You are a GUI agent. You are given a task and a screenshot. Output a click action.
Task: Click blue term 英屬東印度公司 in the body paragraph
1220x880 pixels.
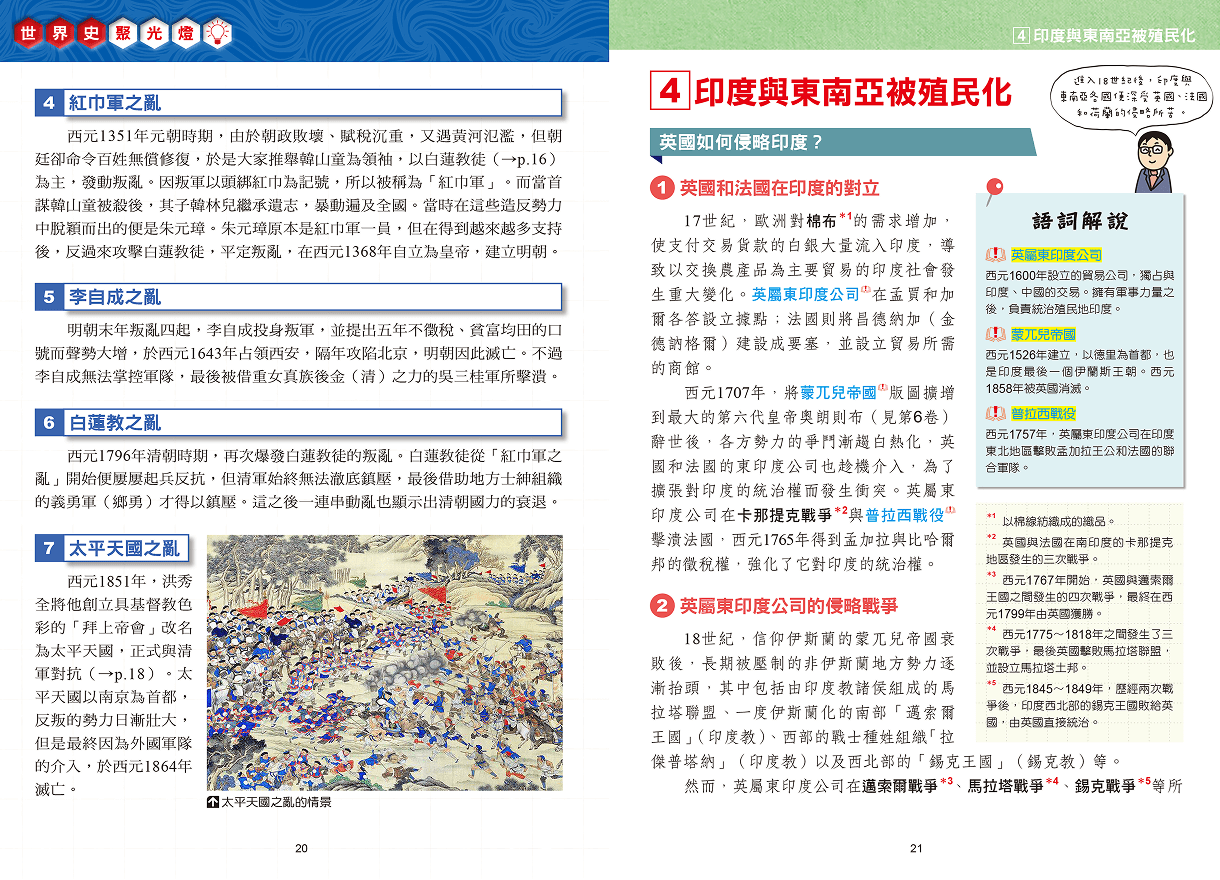tap(805, 294)
